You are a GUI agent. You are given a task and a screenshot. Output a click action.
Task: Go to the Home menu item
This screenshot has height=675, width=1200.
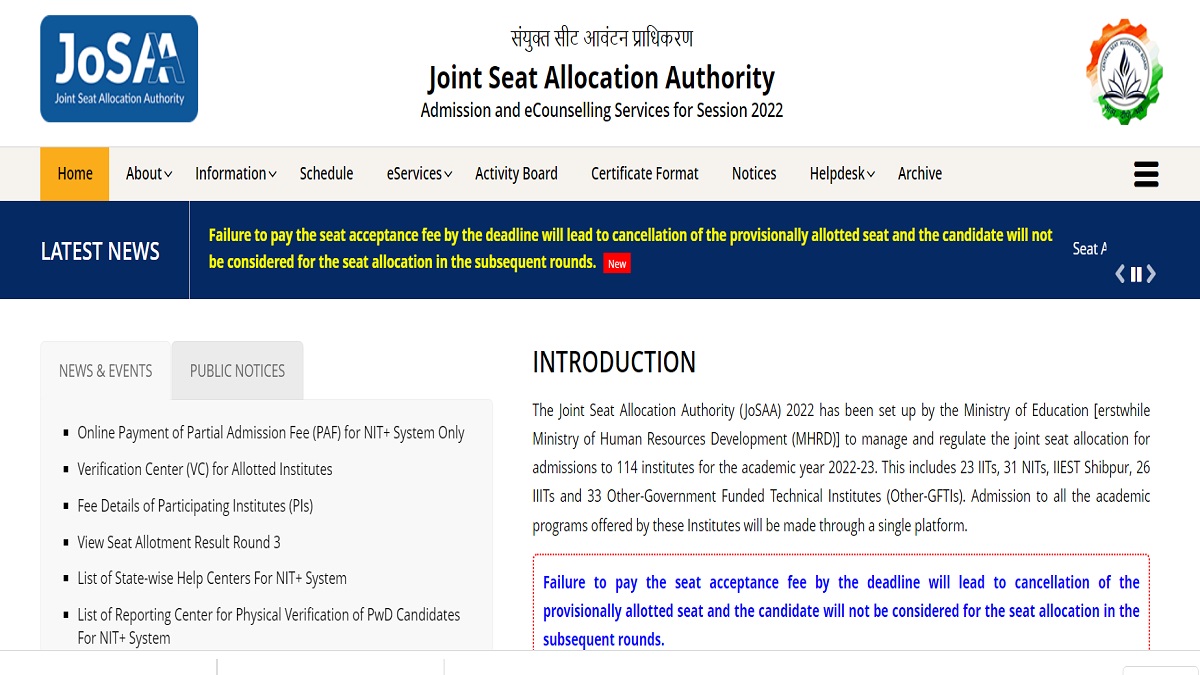[x=75, y=174]
